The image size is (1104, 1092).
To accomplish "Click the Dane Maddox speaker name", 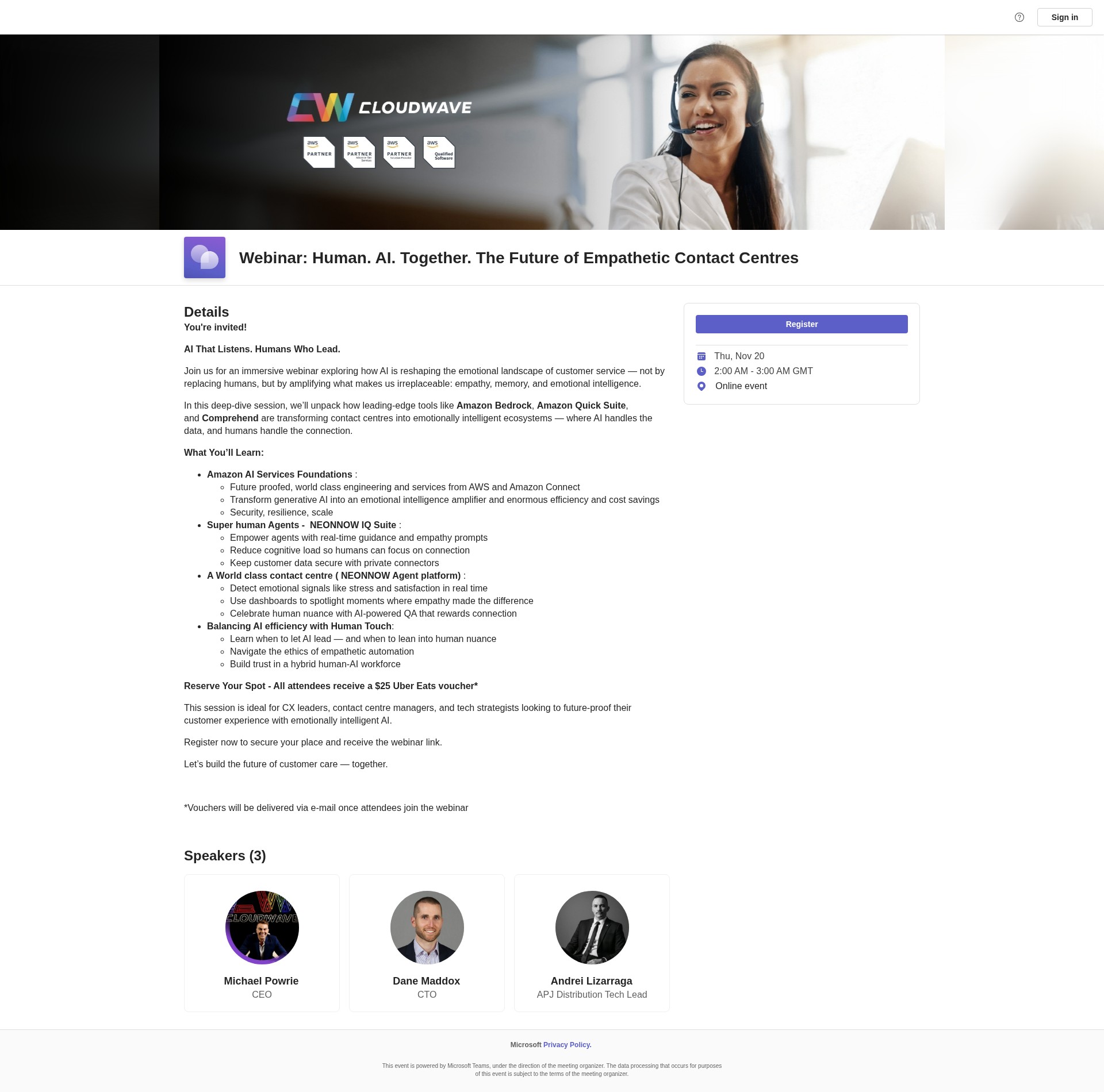I will [427, 981].
